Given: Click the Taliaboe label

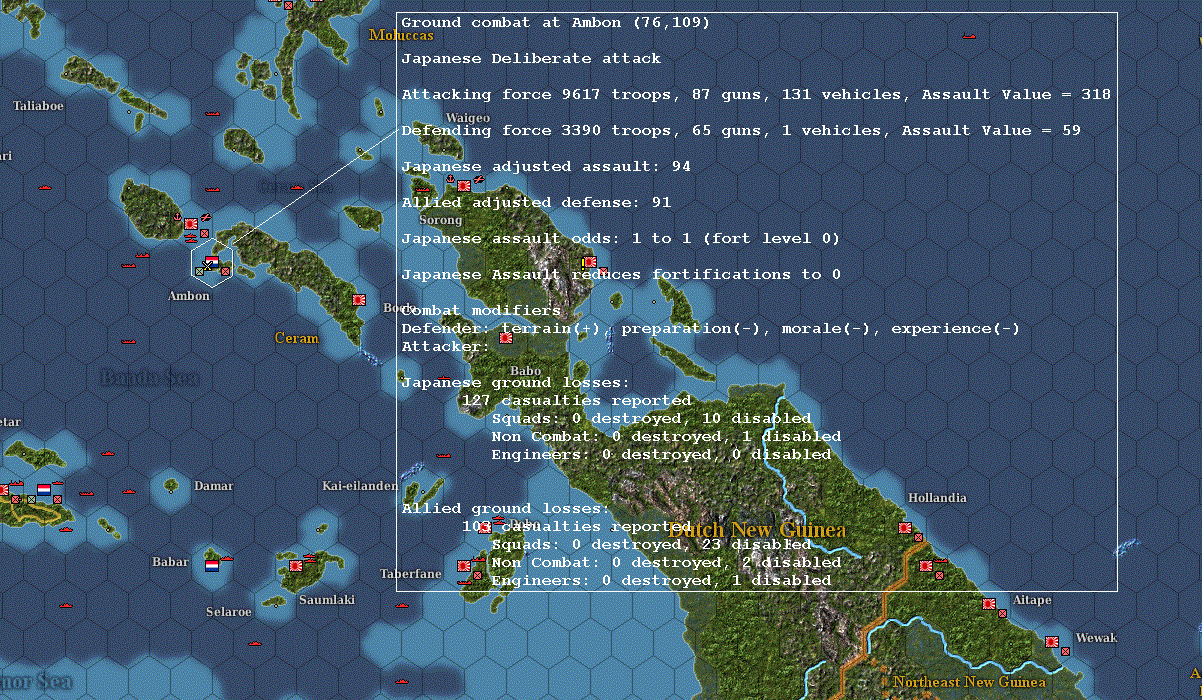Looking at the screenshot, I should tap(38, 105).
